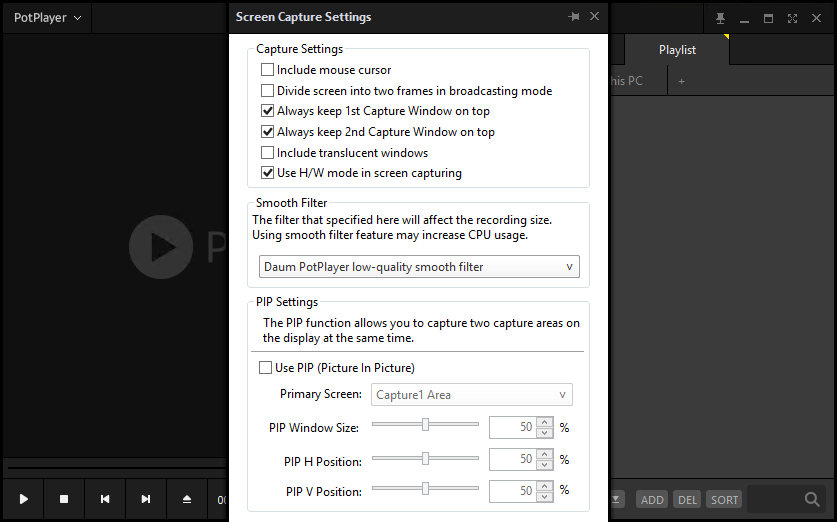Increase PIP H Position with up arrow
The width and height of the screenshot is (837, 522).
point(544,454)
